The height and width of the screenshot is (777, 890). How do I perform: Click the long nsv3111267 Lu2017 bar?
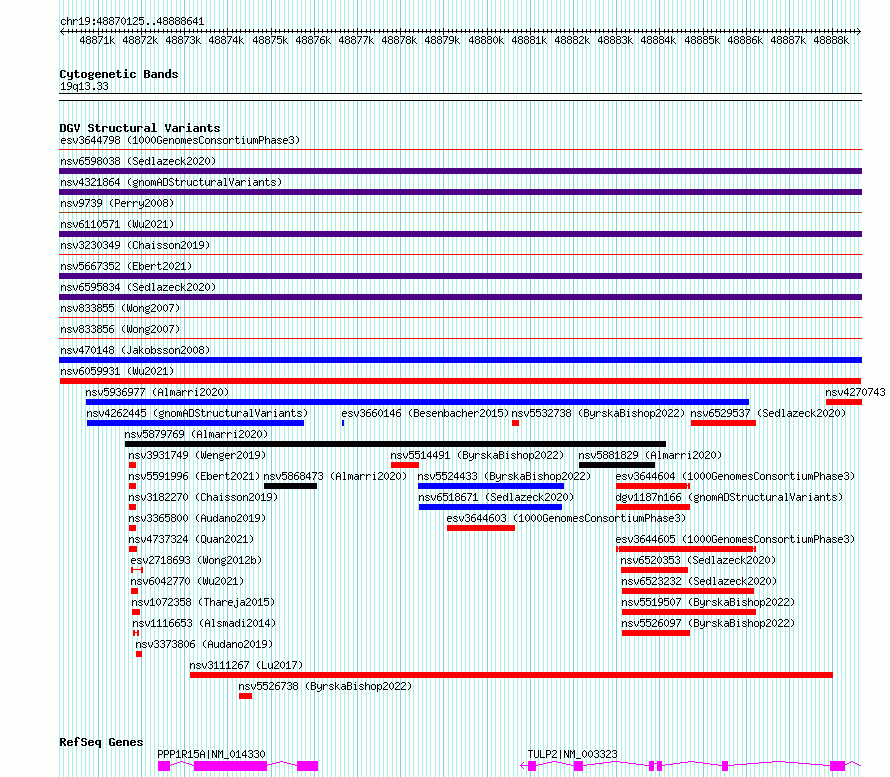coord(511,675)
